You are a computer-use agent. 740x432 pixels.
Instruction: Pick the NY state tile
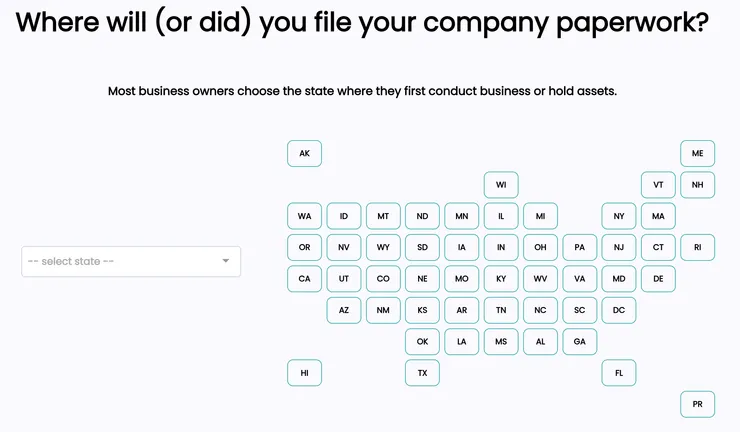coord(619,216)
